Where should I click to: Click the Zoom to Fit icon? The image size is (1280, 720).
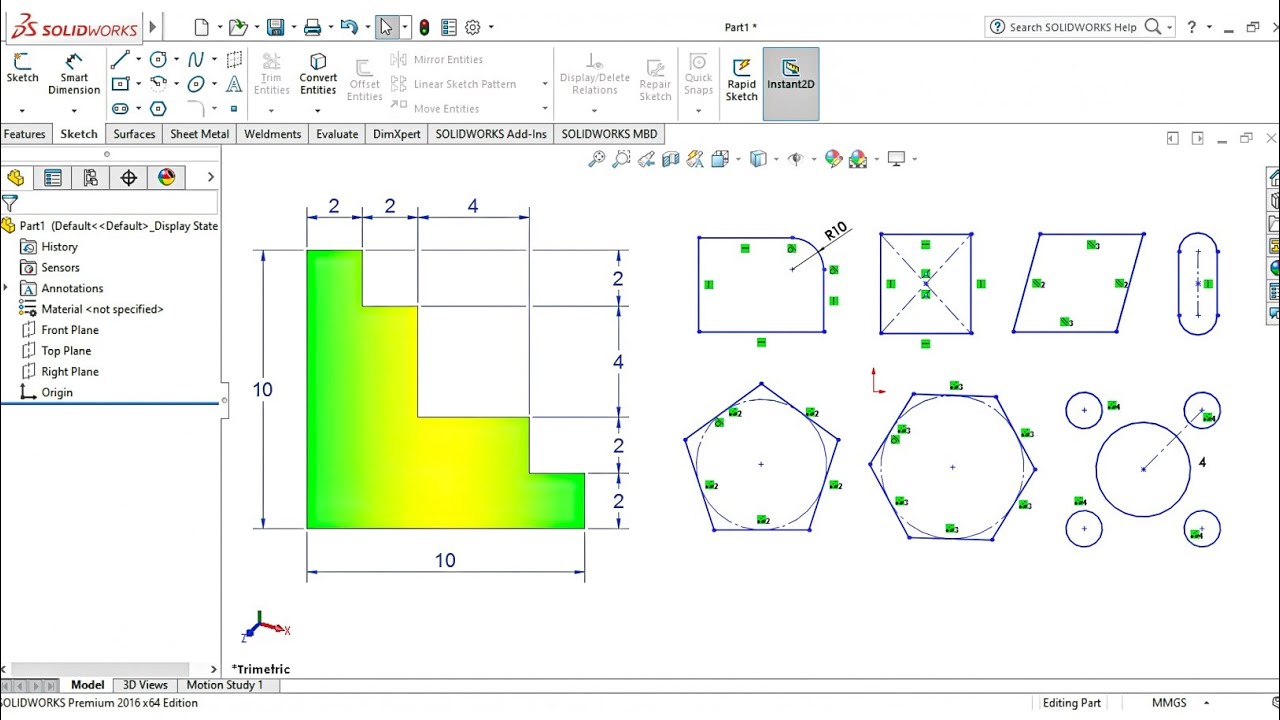597,159
